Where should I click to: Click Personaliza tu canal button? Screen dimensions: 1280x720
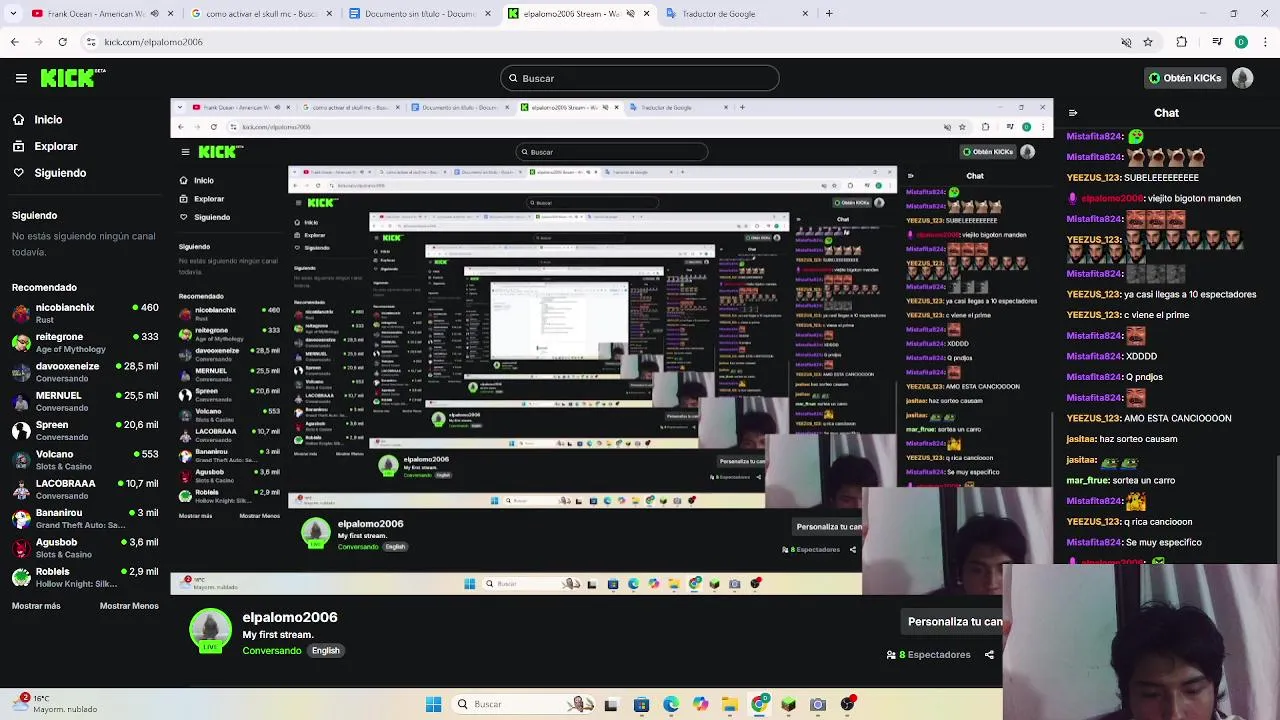pyautogui.click(x=954, y=622)
